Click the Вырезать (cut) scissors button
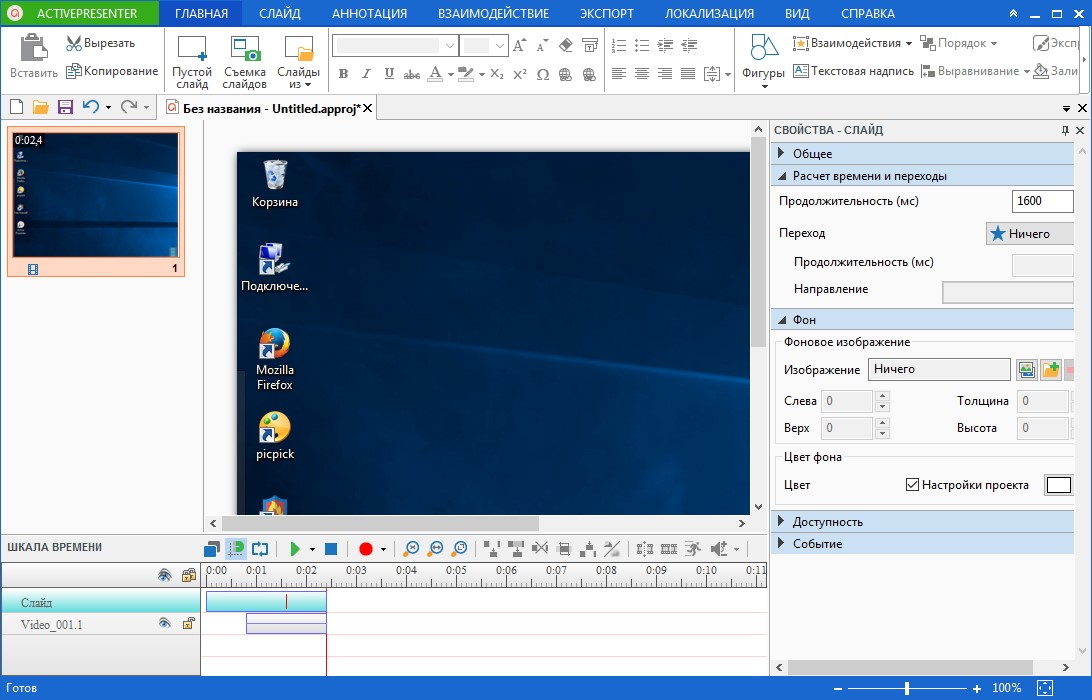 (x=100, y=43)
